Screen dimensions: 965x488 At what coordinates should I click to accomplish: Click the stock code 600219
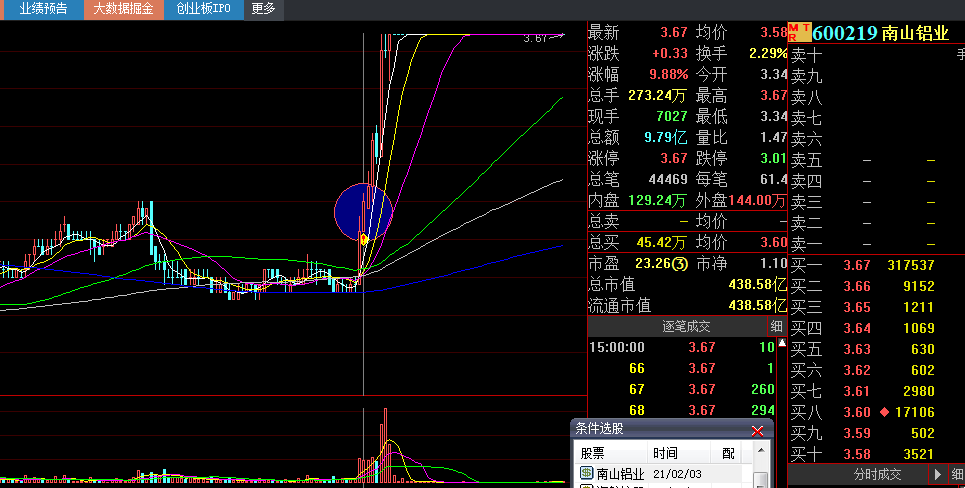click(x=844, y=33)
